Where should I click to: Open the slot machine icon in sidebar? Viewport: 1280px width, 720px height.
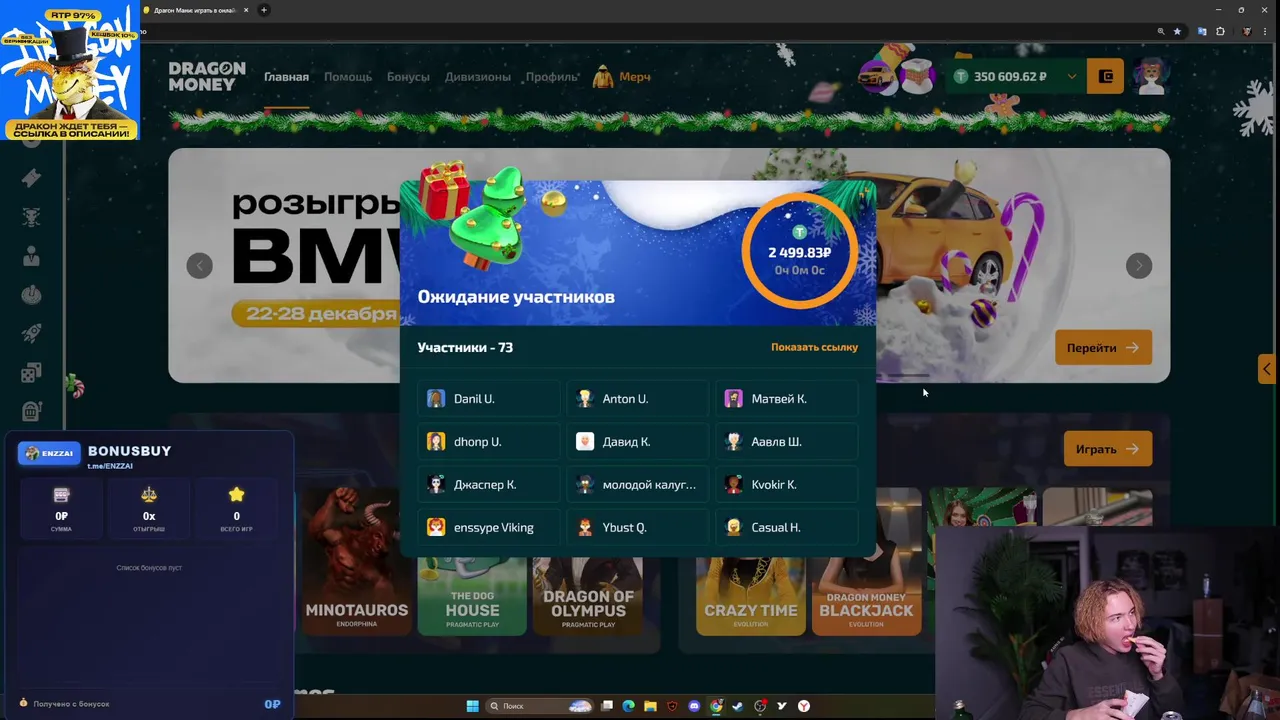[31, 411]
